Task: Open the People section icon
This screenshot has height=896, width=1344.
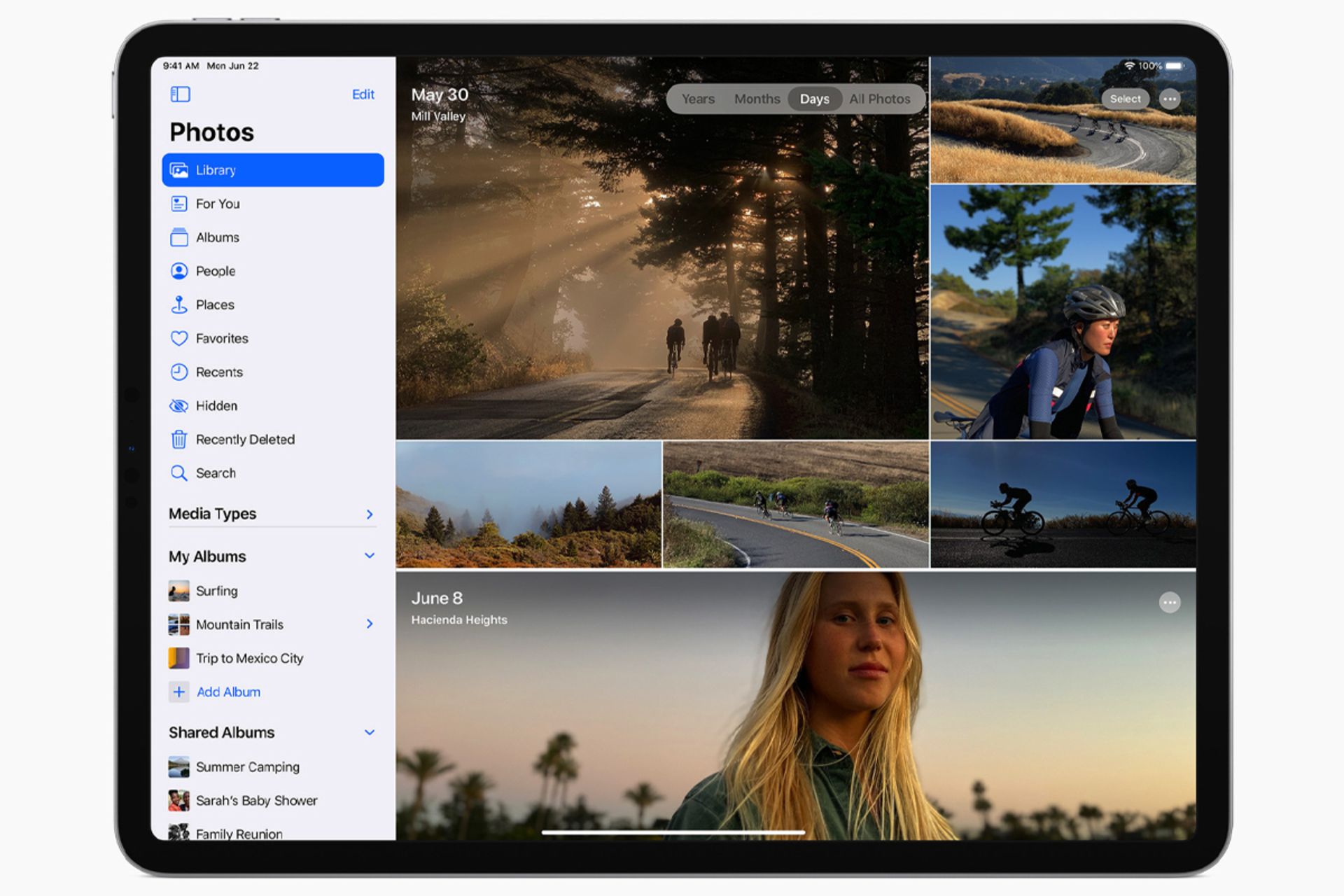Action: pos(181,271)
